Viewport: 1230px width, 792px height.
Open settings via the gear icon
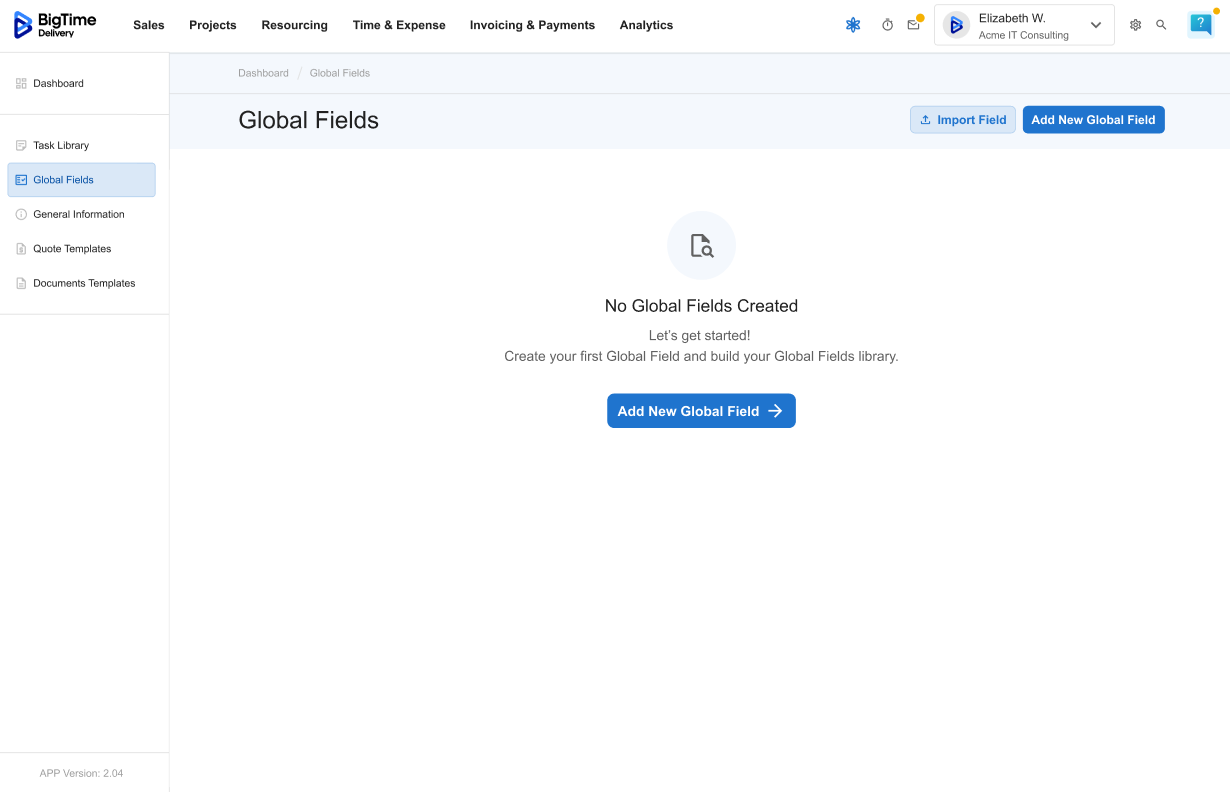[x=1135, y=25]
